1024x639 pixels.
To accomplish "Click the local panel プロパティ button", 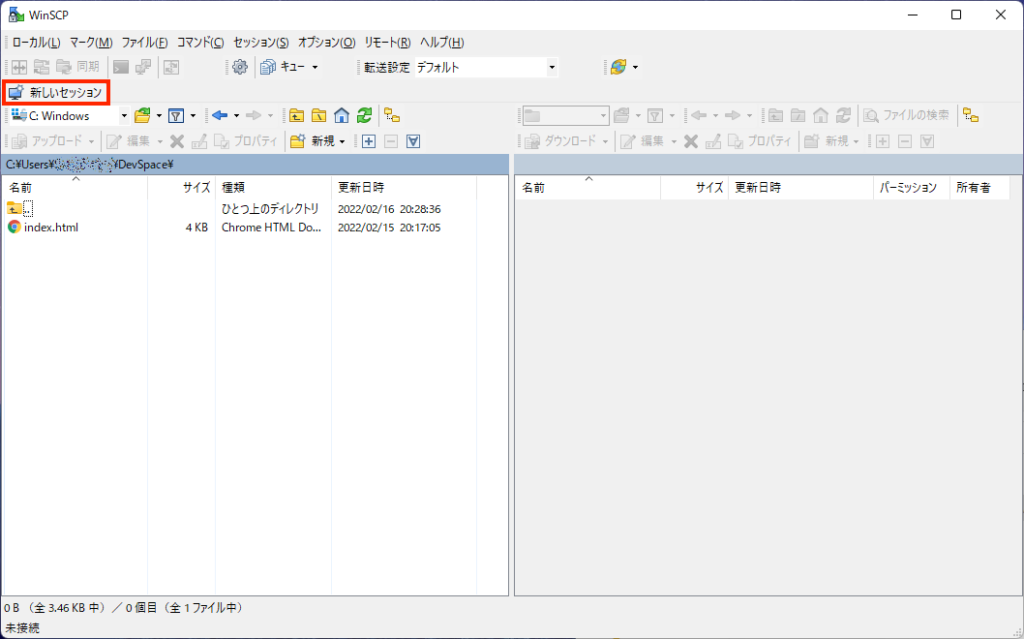I will tap(246, 141).
